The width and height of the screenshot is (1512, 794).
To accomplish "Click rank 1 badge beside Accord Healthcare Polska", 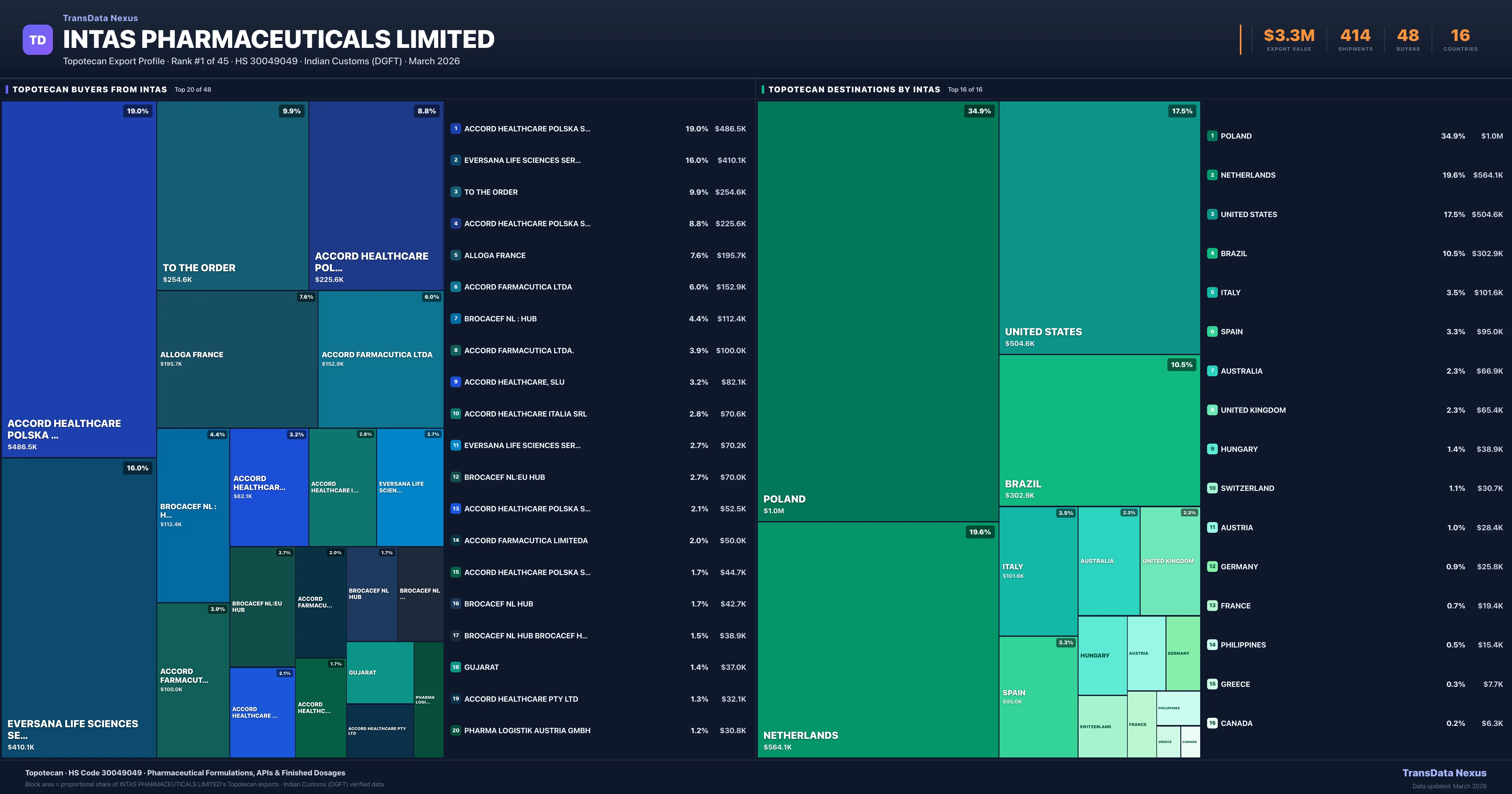I will pyautogui.click(x=455, y=129).
